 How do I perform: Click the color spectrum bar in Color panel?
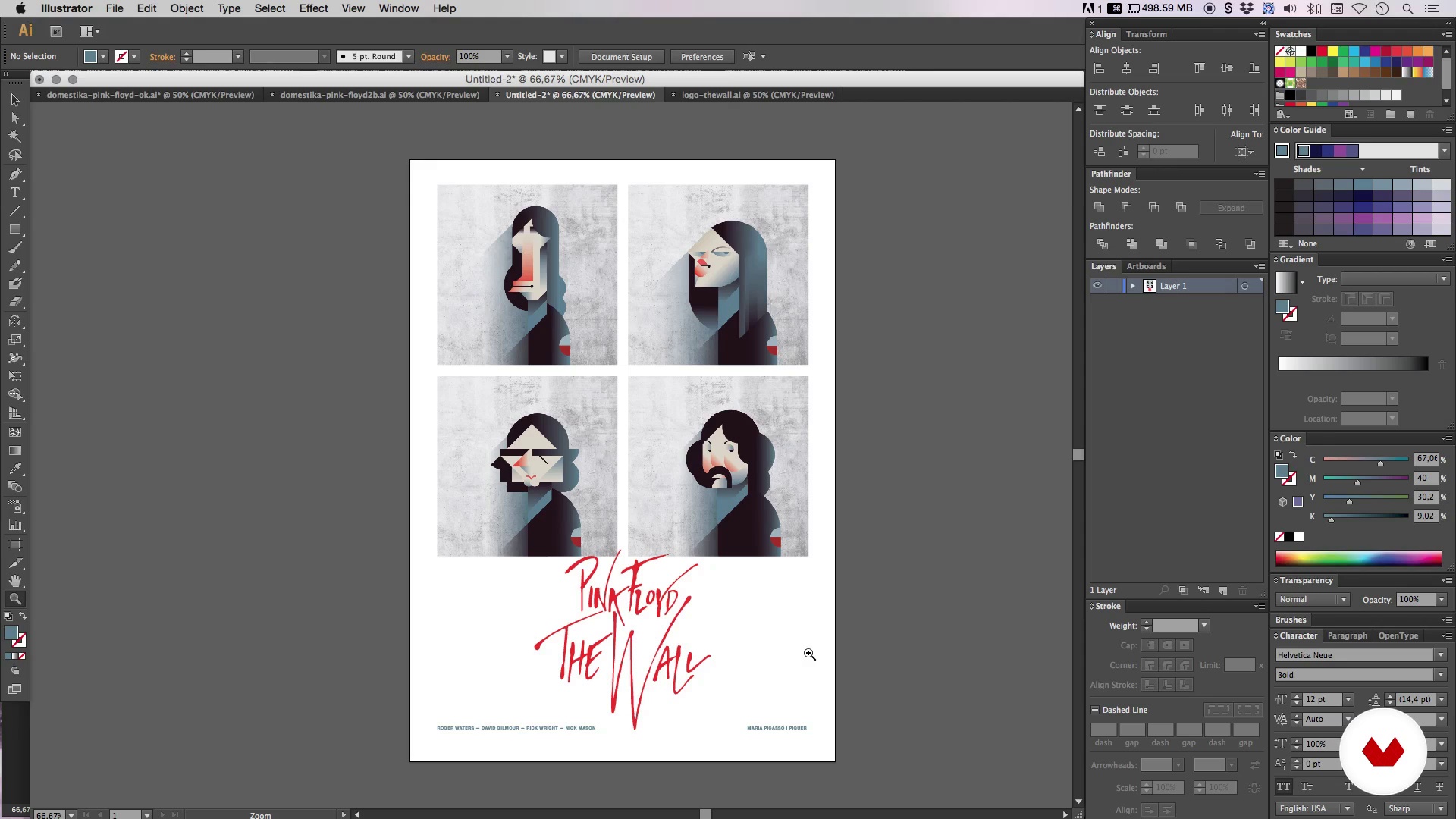[x=1358, y=559]
